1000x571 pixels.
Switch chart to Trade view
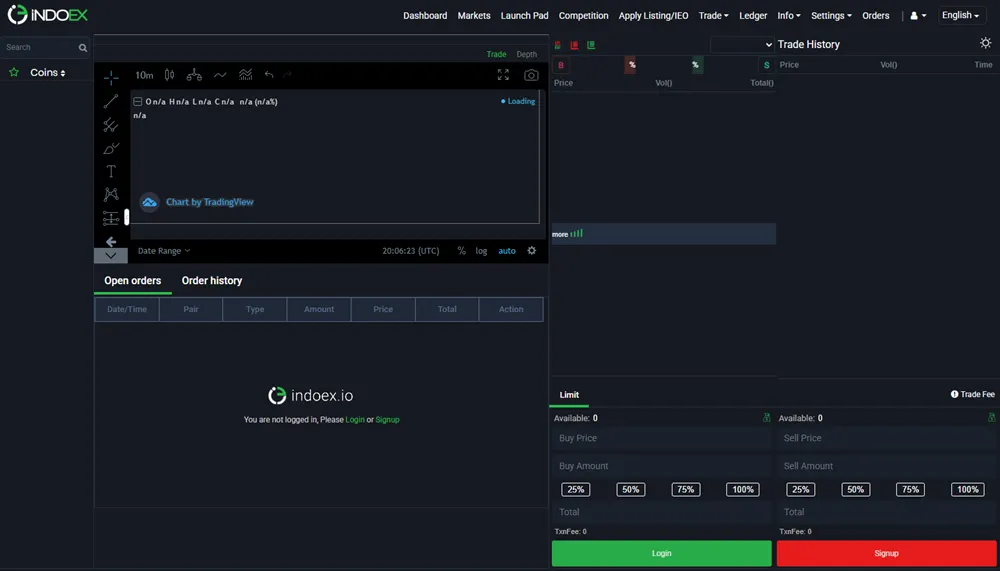point(496,54)
